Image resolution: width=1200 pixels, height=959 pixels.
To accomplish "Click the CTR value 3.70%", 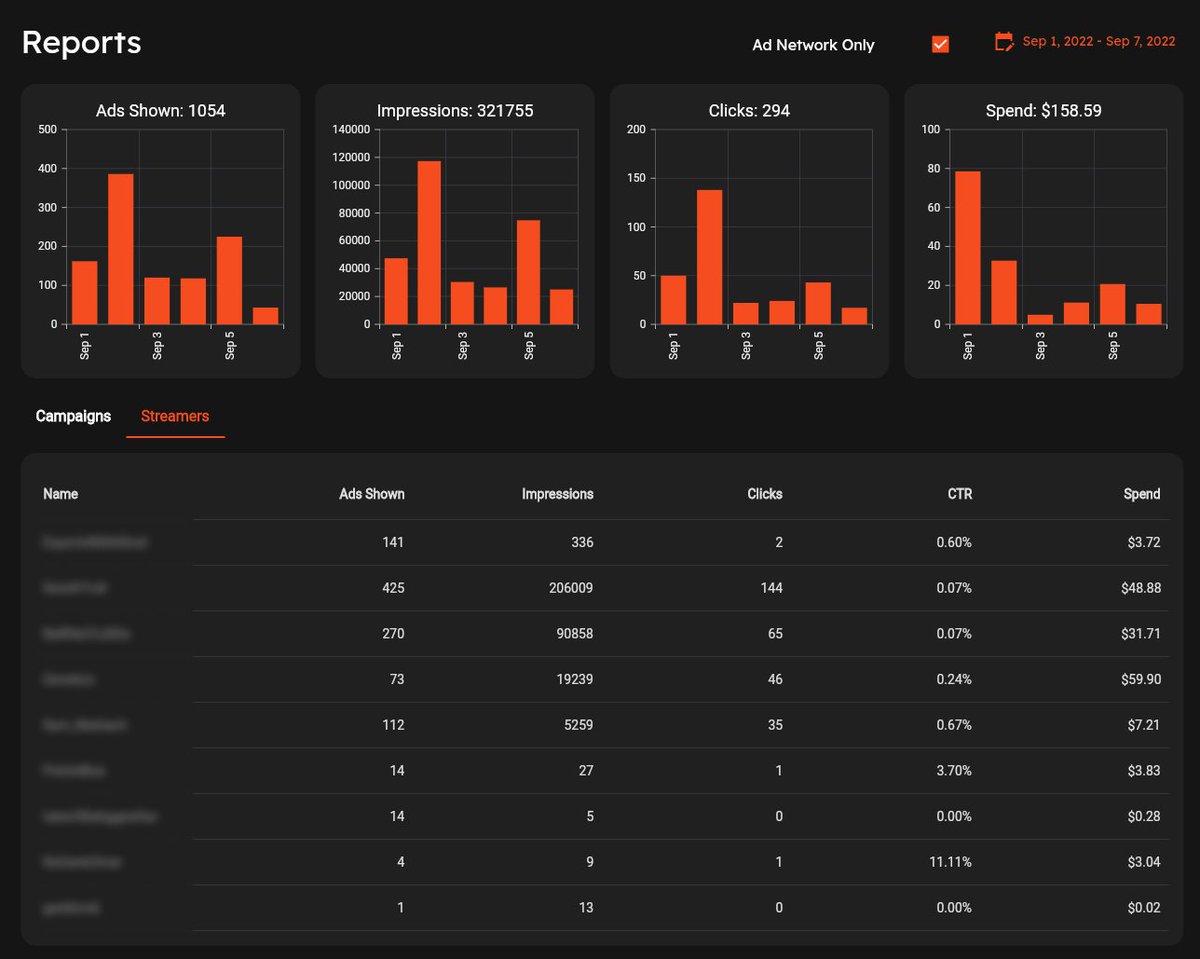I will tap(955, 771).
